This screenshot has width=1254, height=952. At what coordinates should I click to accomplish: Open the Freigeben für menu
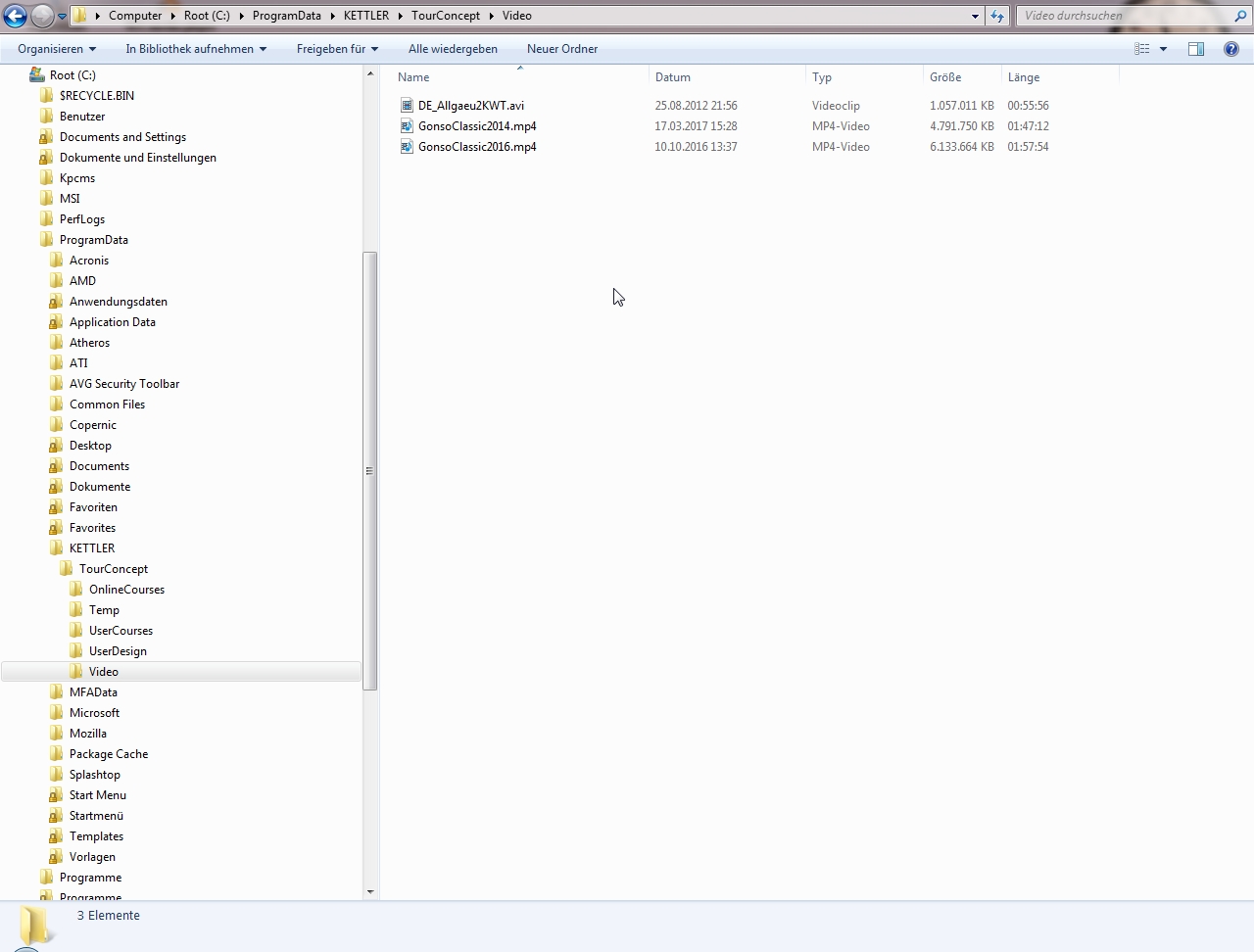[337, 49]
